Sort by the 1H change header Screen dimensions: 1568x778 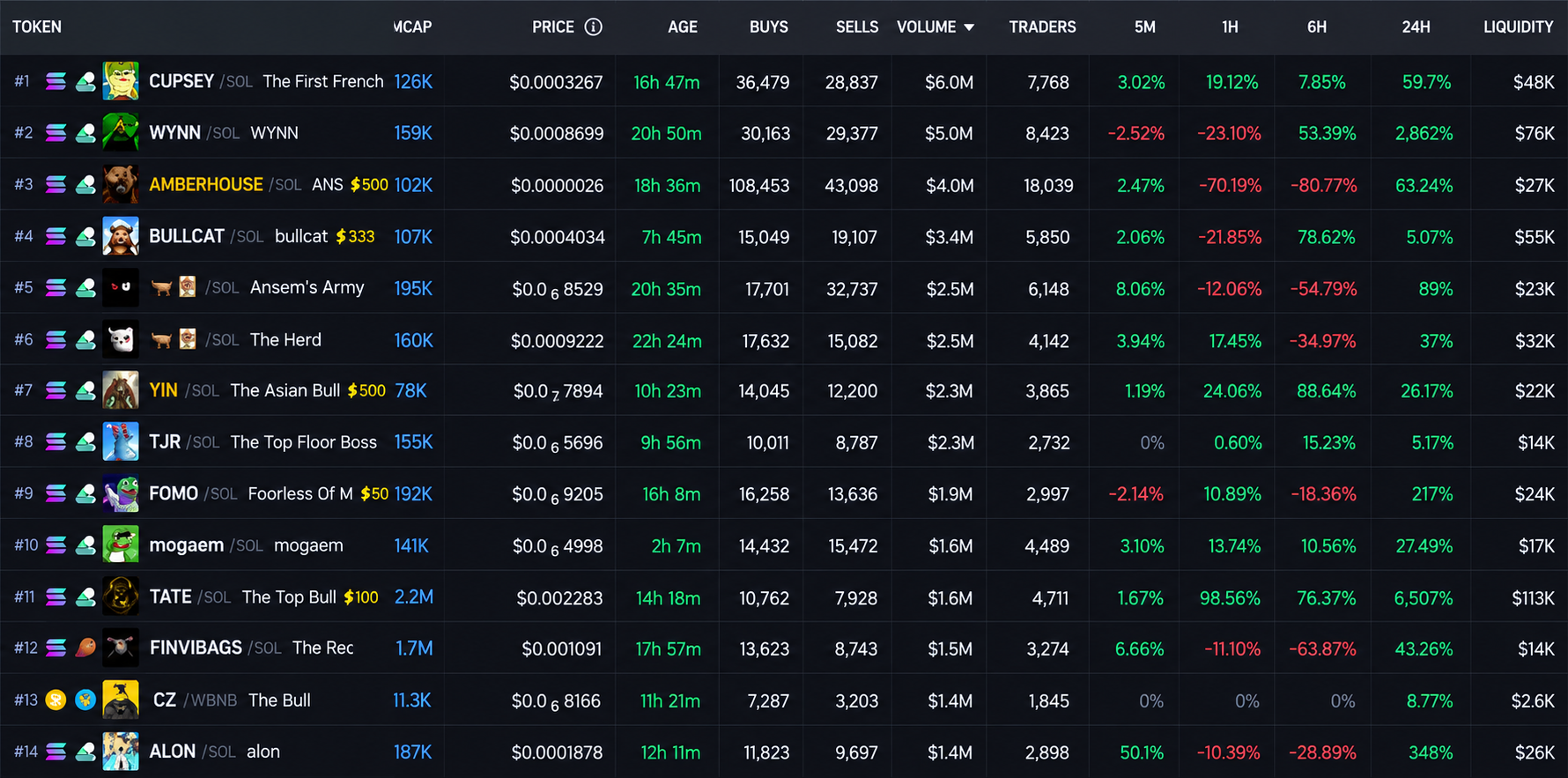(x=1231, y=27)
